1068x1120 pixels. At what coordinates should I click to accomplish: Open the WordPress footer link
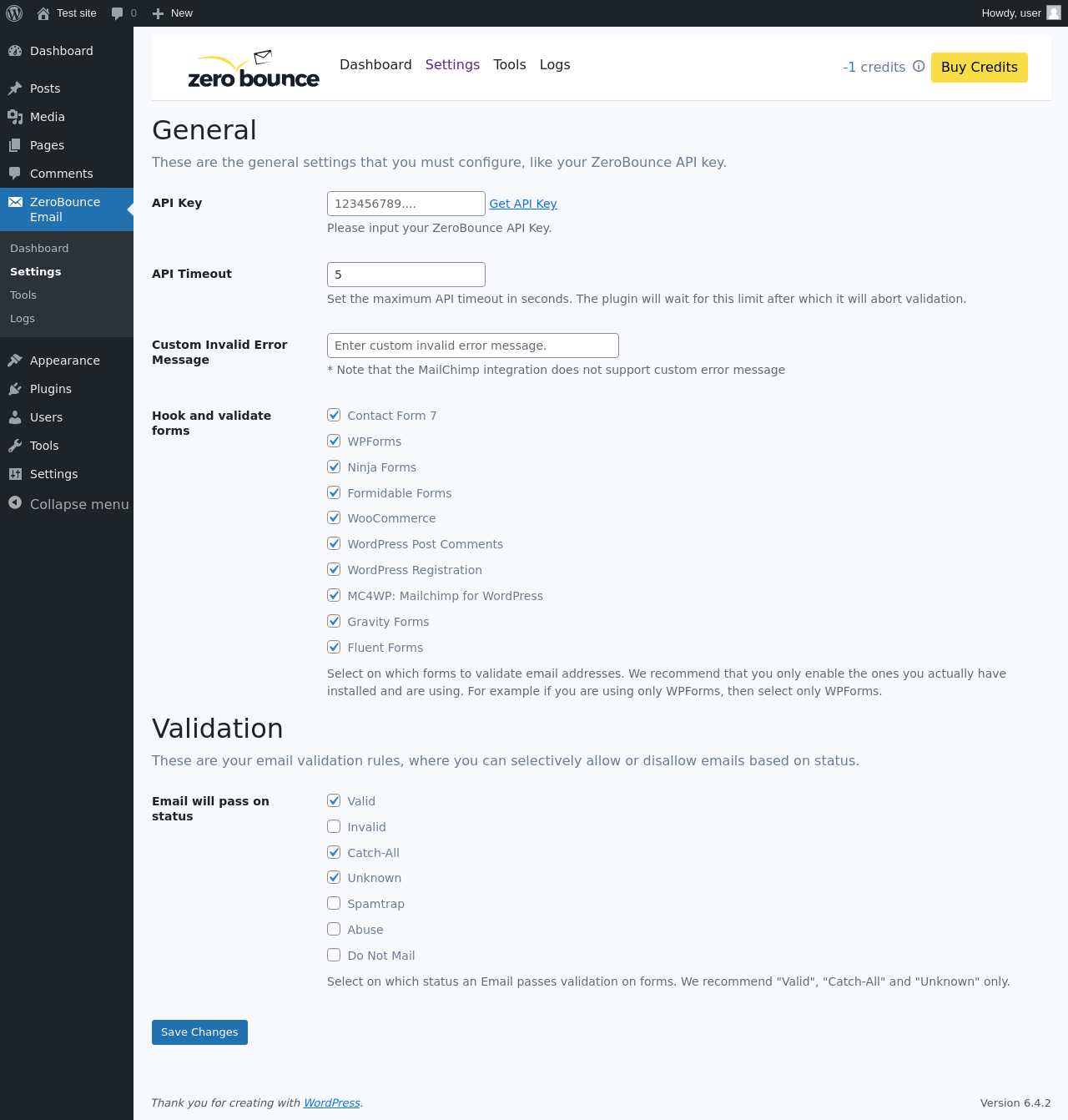(x=332, y=1102)
